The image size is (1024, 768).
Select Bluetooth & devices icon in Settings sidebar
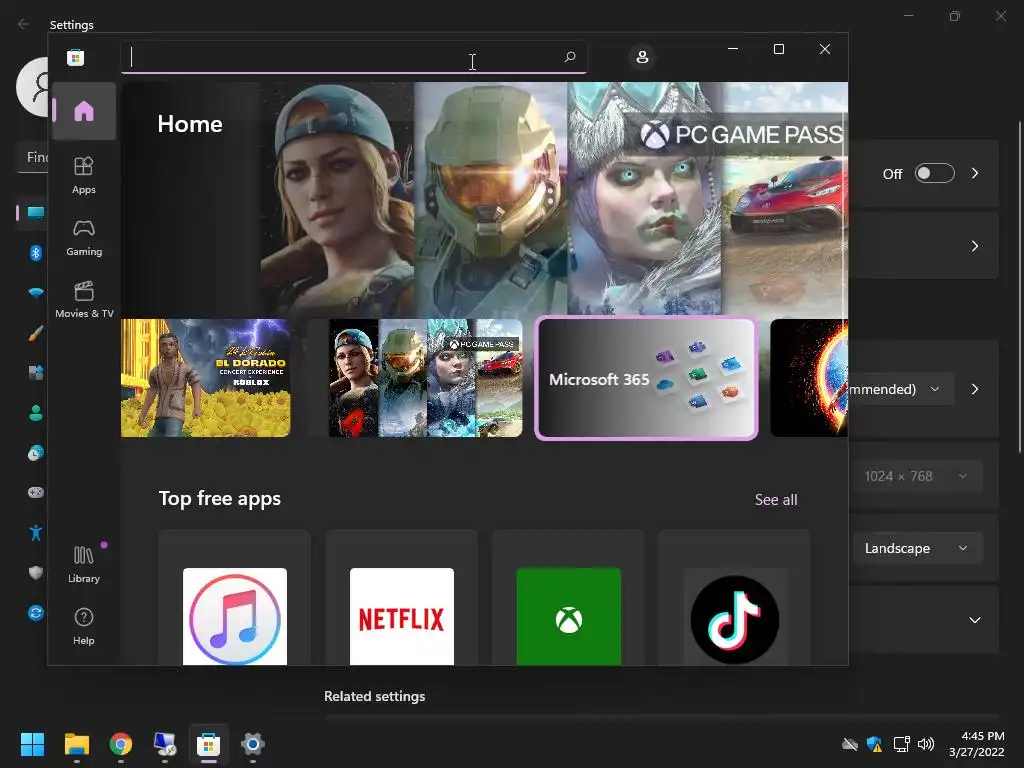(x=35, y=253)
